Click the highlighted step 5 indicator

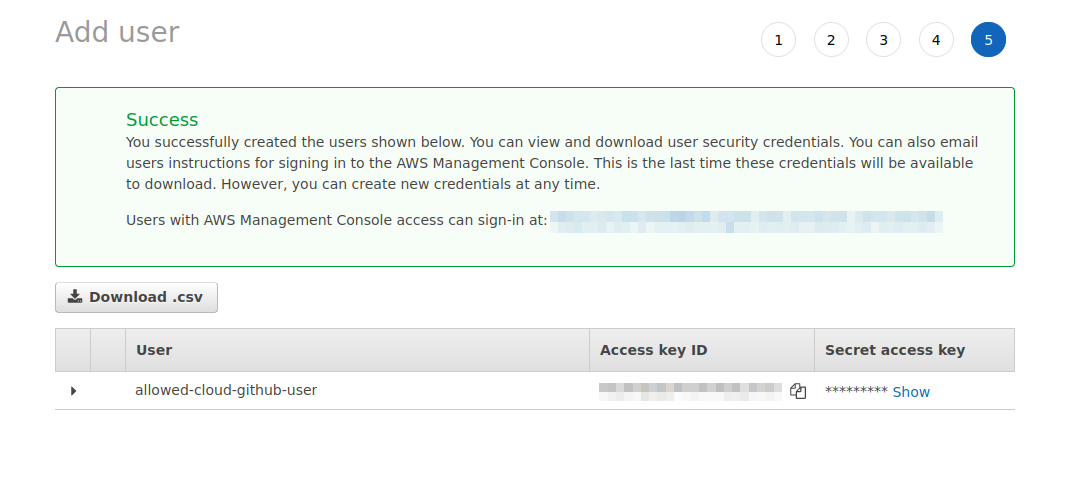tap(988, 40)
